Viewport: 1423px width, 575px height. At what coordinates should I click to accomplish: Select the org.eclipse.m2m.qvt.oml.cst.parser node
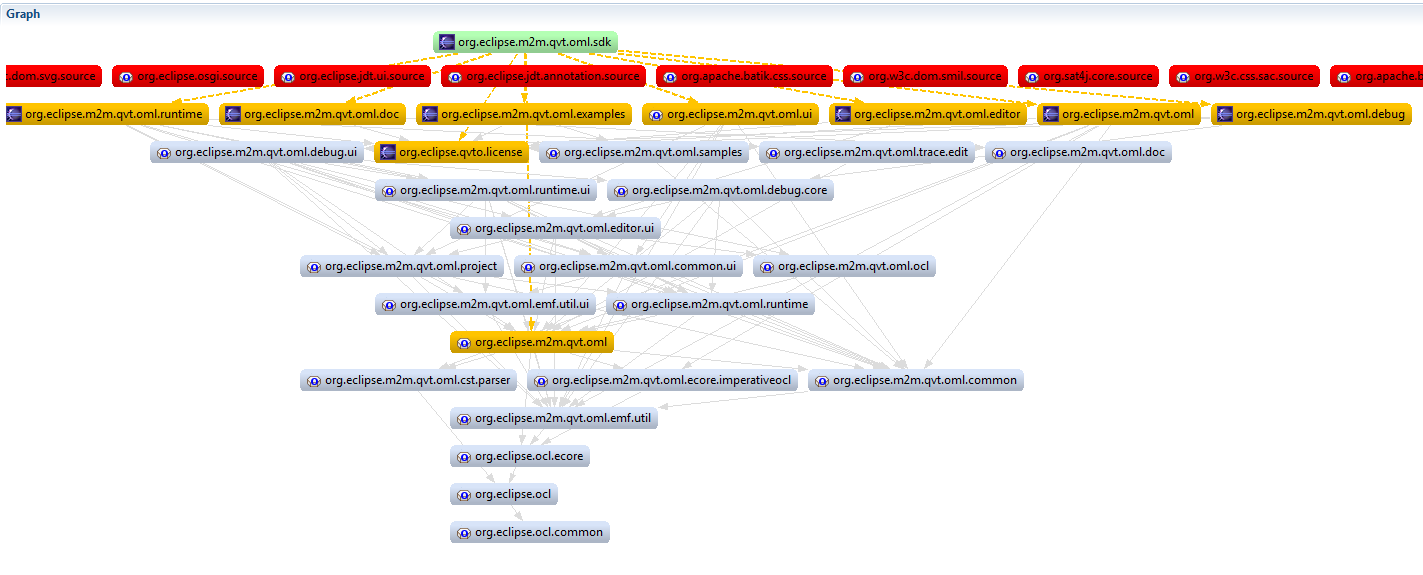[x=409, y=380]
